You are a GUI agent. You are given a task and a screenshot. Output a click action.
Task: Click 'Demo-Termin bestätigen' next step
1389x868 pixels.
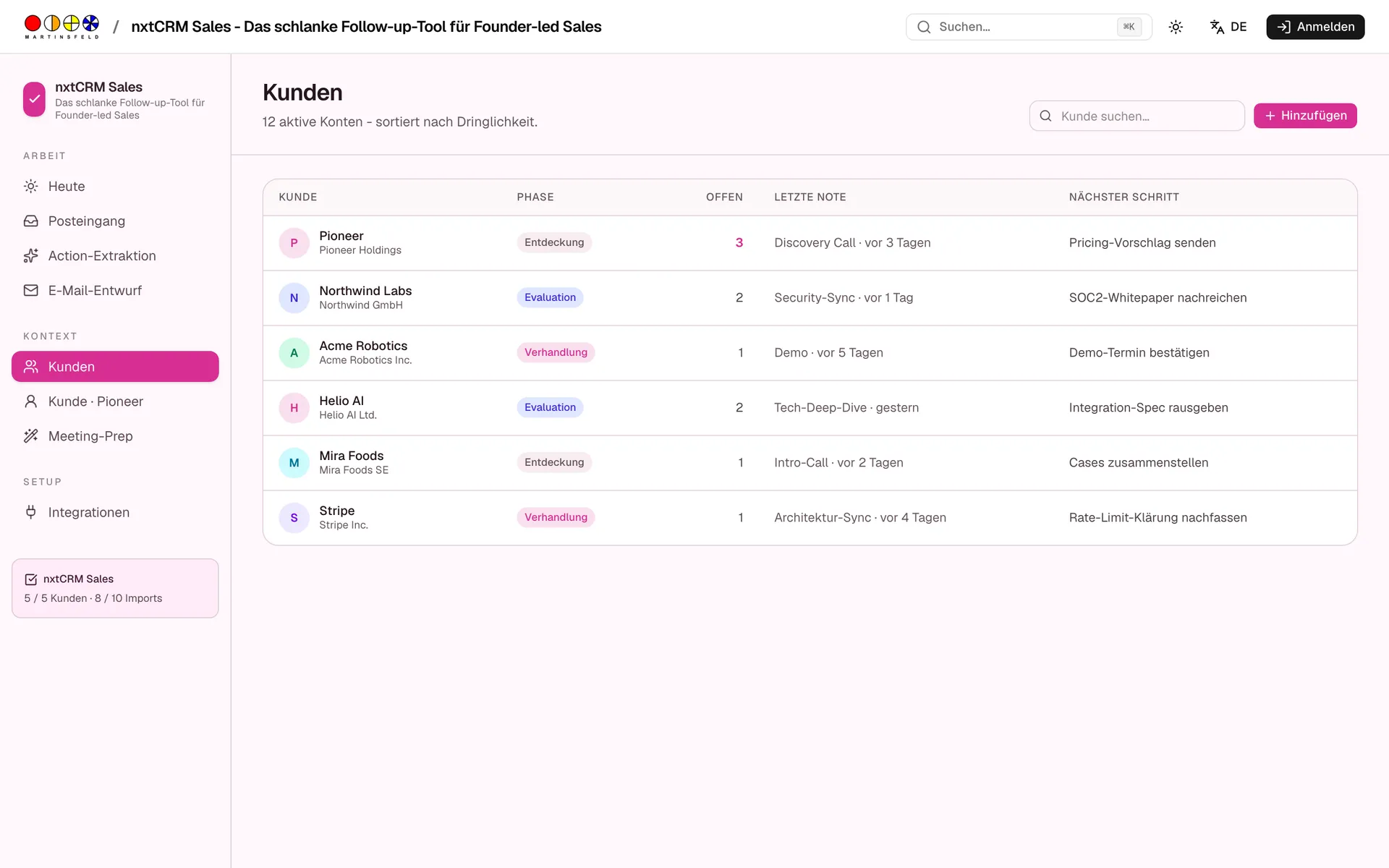point(1139,353)
